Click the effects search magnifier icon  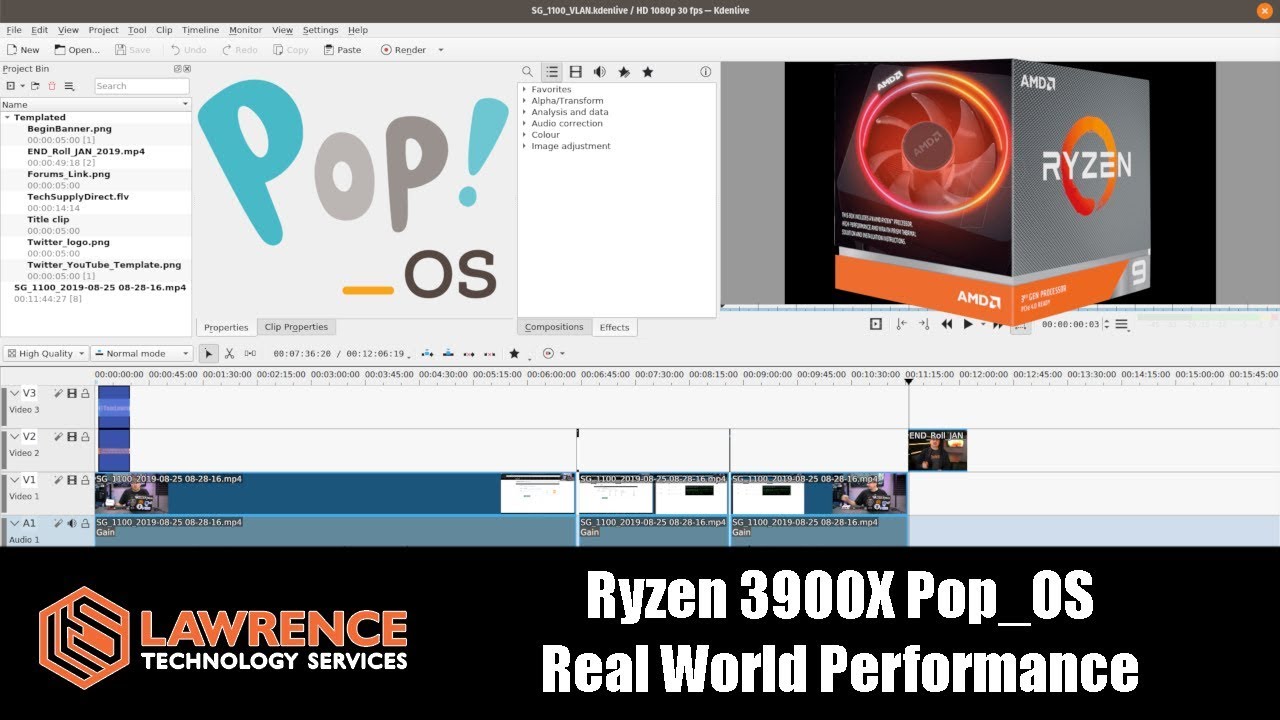[x=527, y=72]
